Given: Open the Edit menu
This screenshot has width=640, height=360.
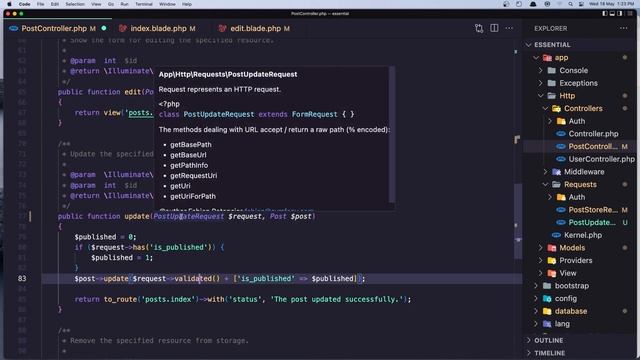Looking at the screenshot, I should (x=55, y=4).
